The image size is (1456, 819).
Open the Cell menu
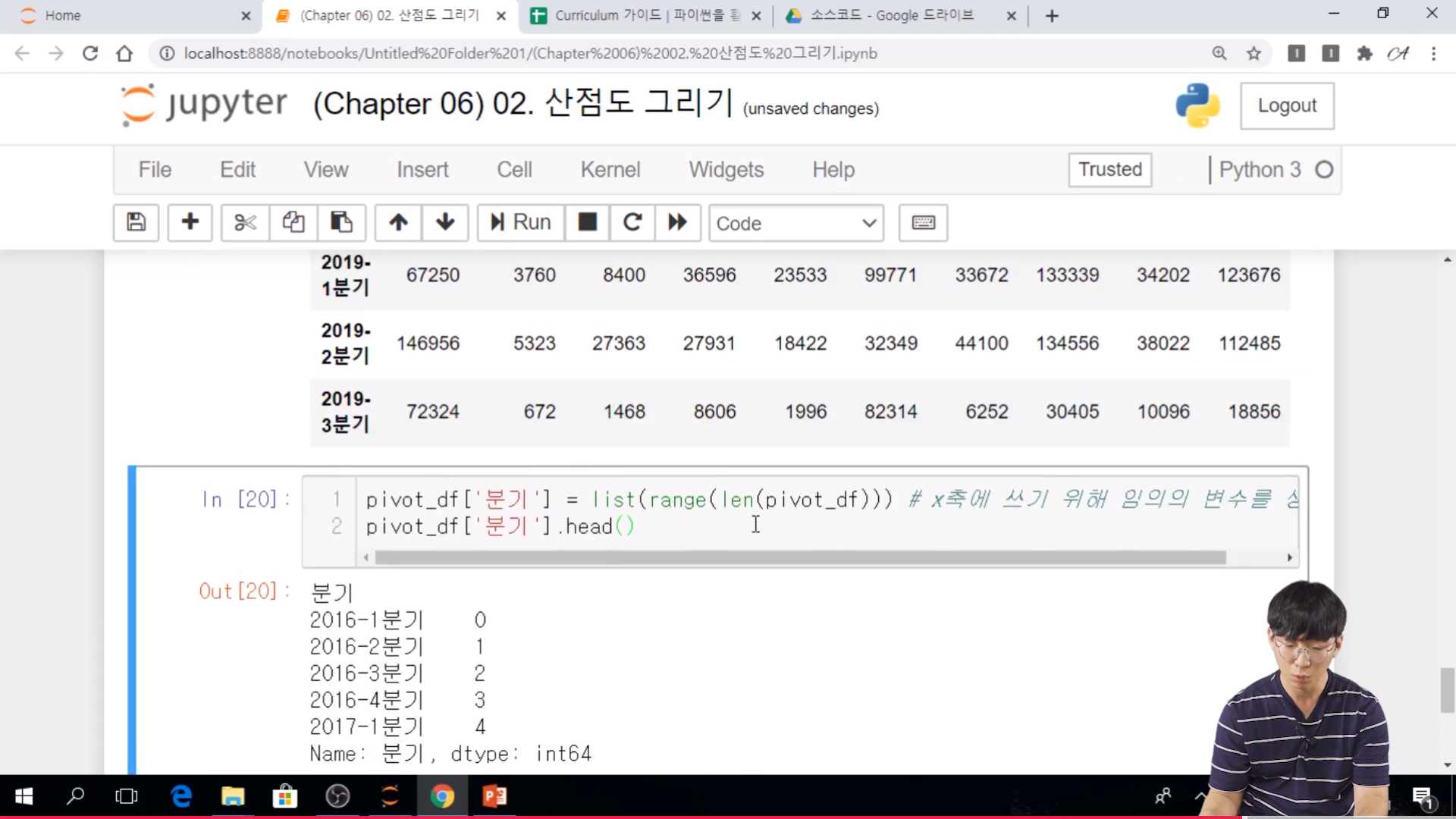(514, 169)
